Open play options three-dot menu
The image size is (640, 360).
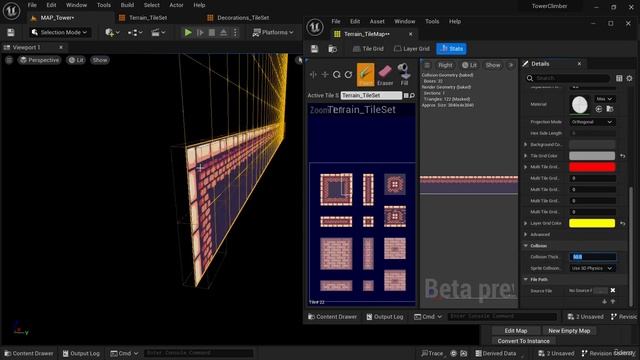click(235, 32)
